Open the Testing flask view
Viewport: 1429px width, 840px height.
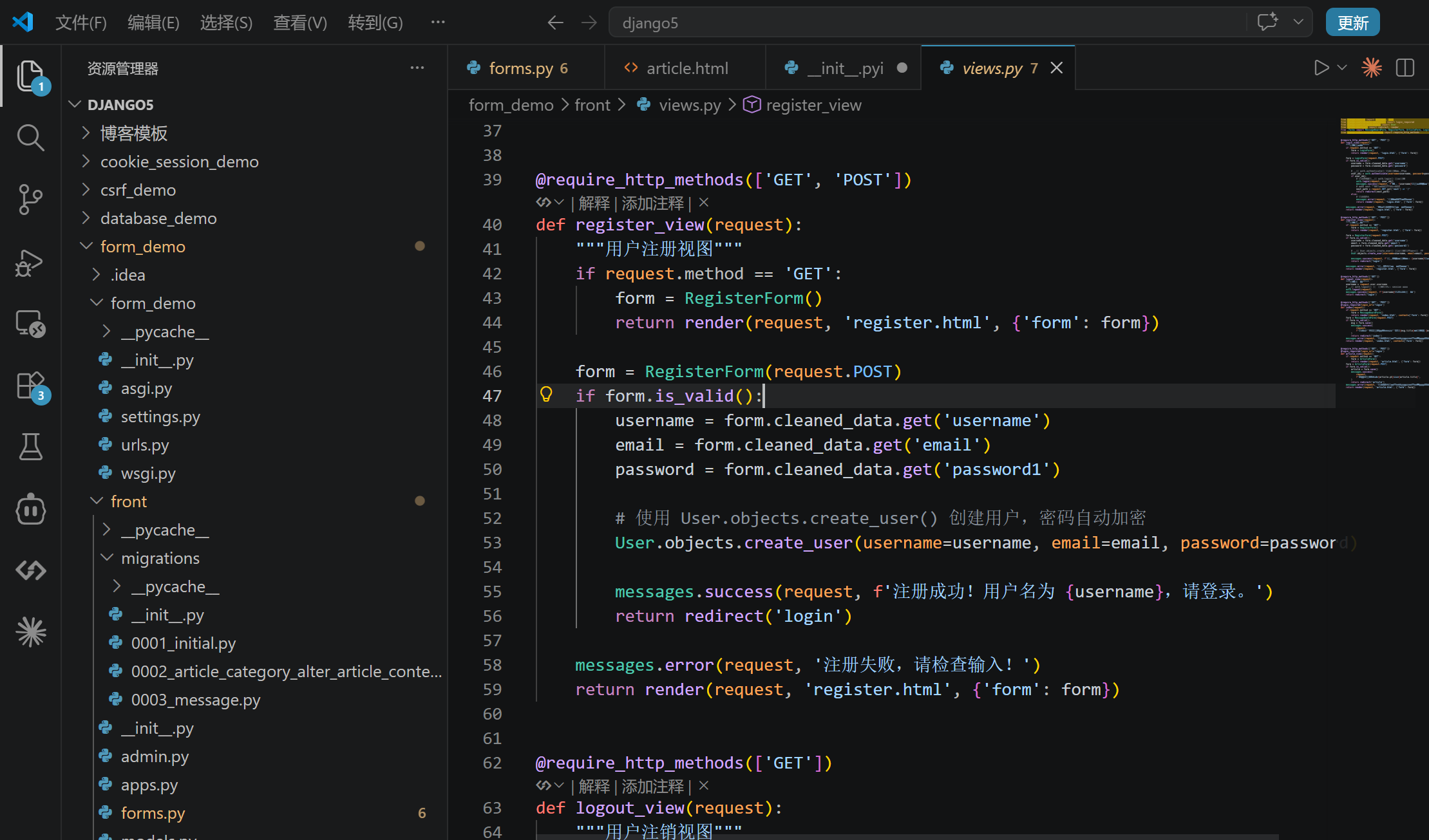[x=30, y=446]
